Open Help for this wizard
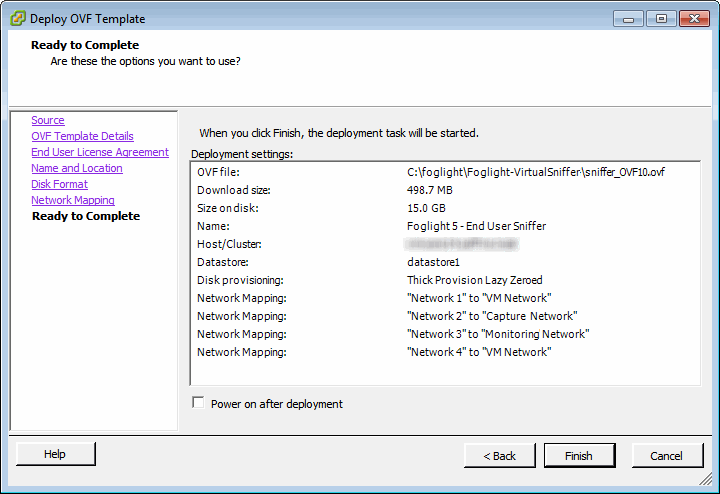 click(54, 454)
